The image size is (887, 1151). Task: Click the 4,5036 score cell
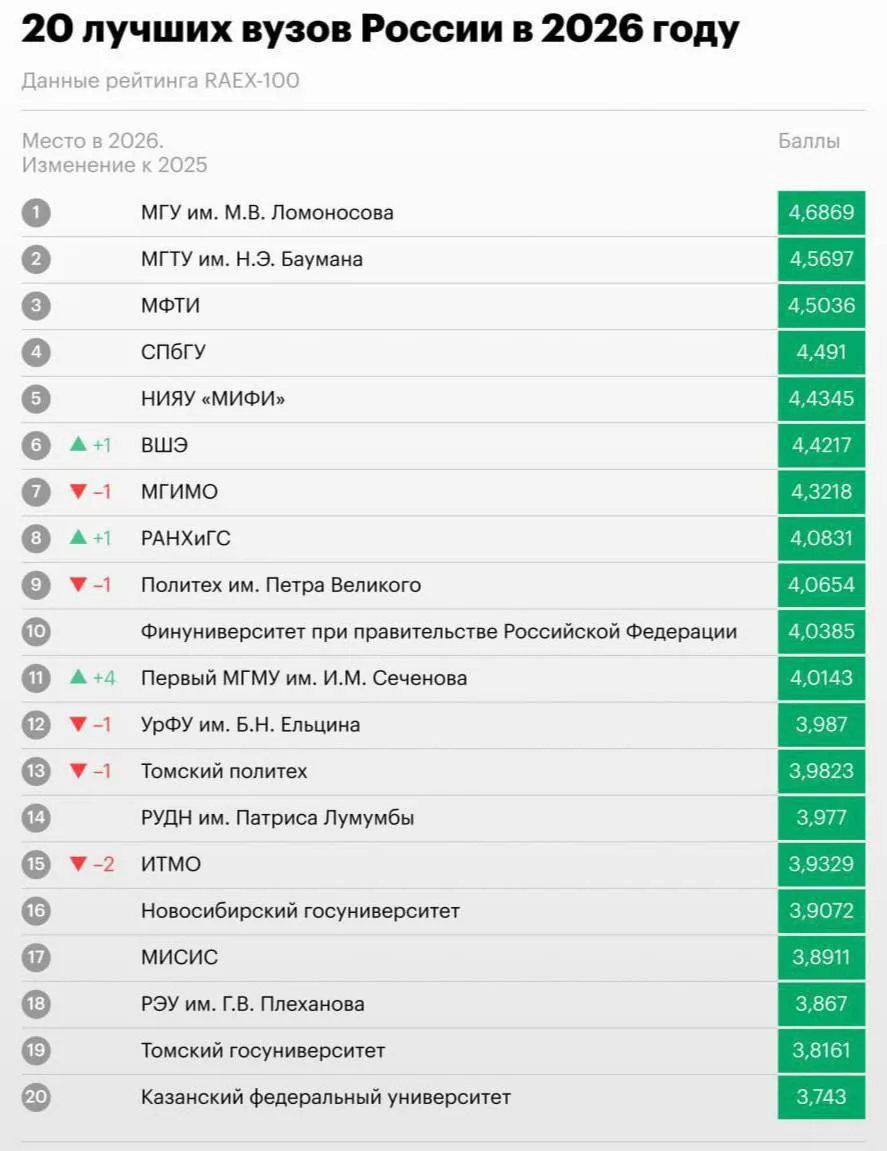821,305
